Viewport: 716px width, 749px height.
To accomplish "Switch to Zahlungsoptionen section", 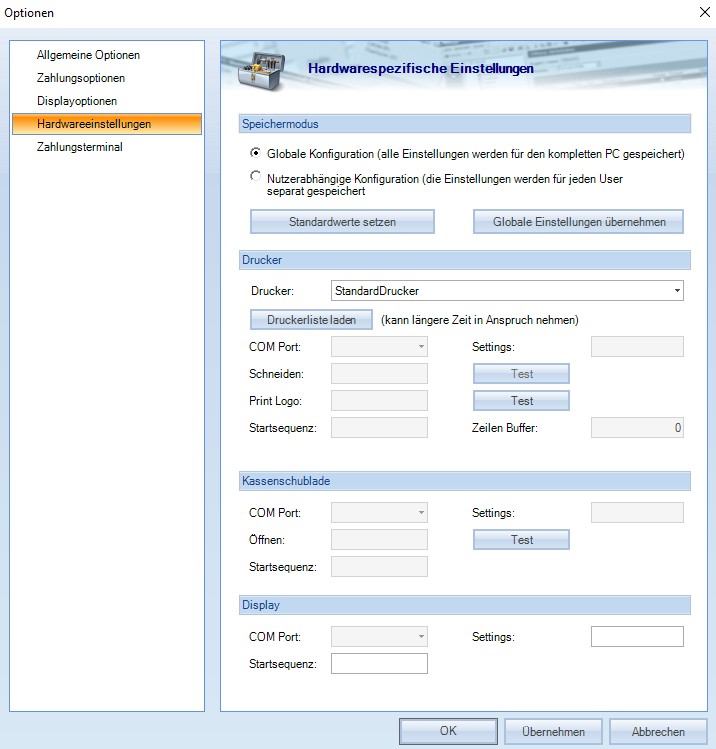I will 81,78.
